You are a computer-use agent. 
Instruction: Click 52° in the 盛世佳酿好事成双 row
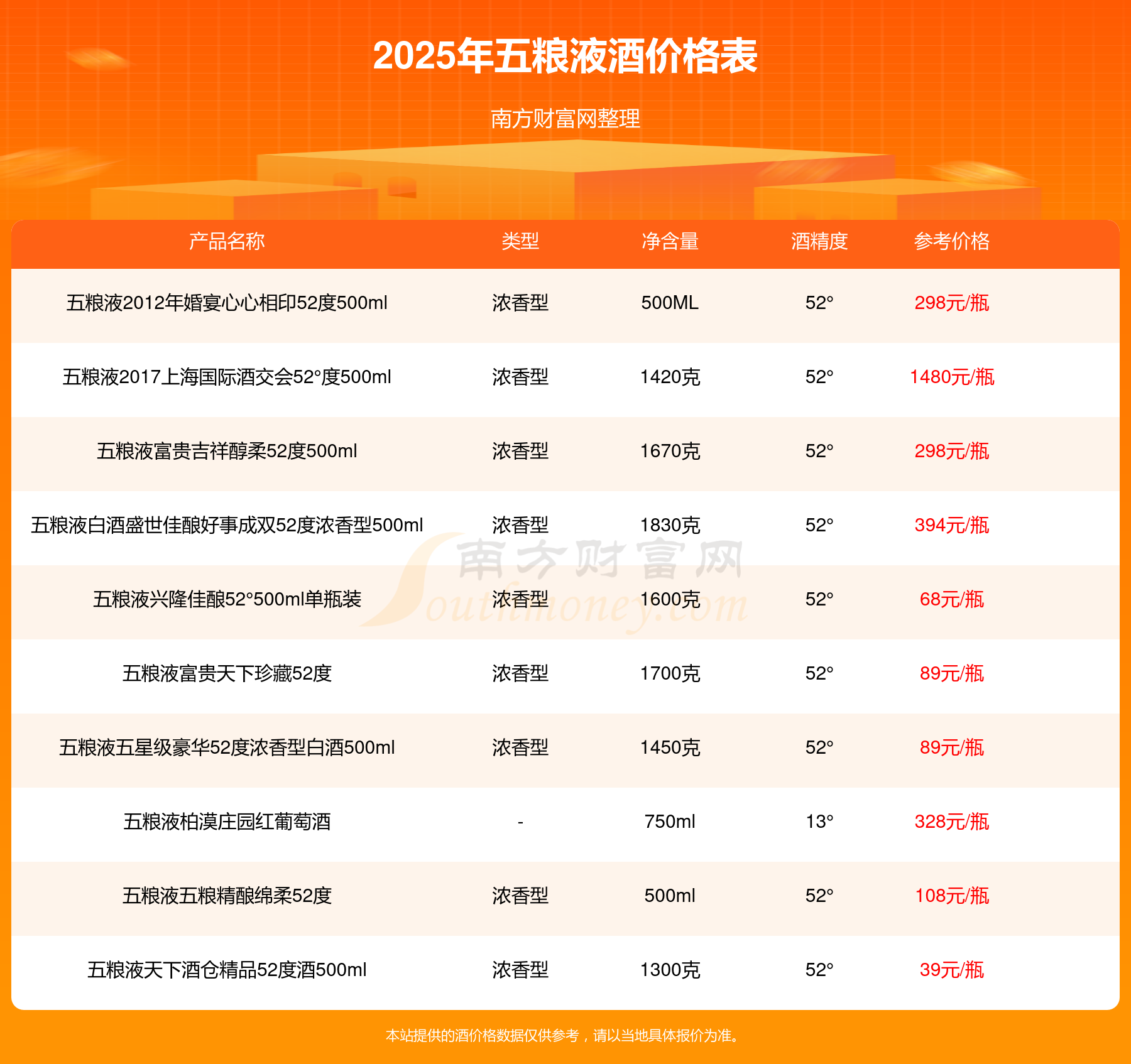tap(819, 525)
